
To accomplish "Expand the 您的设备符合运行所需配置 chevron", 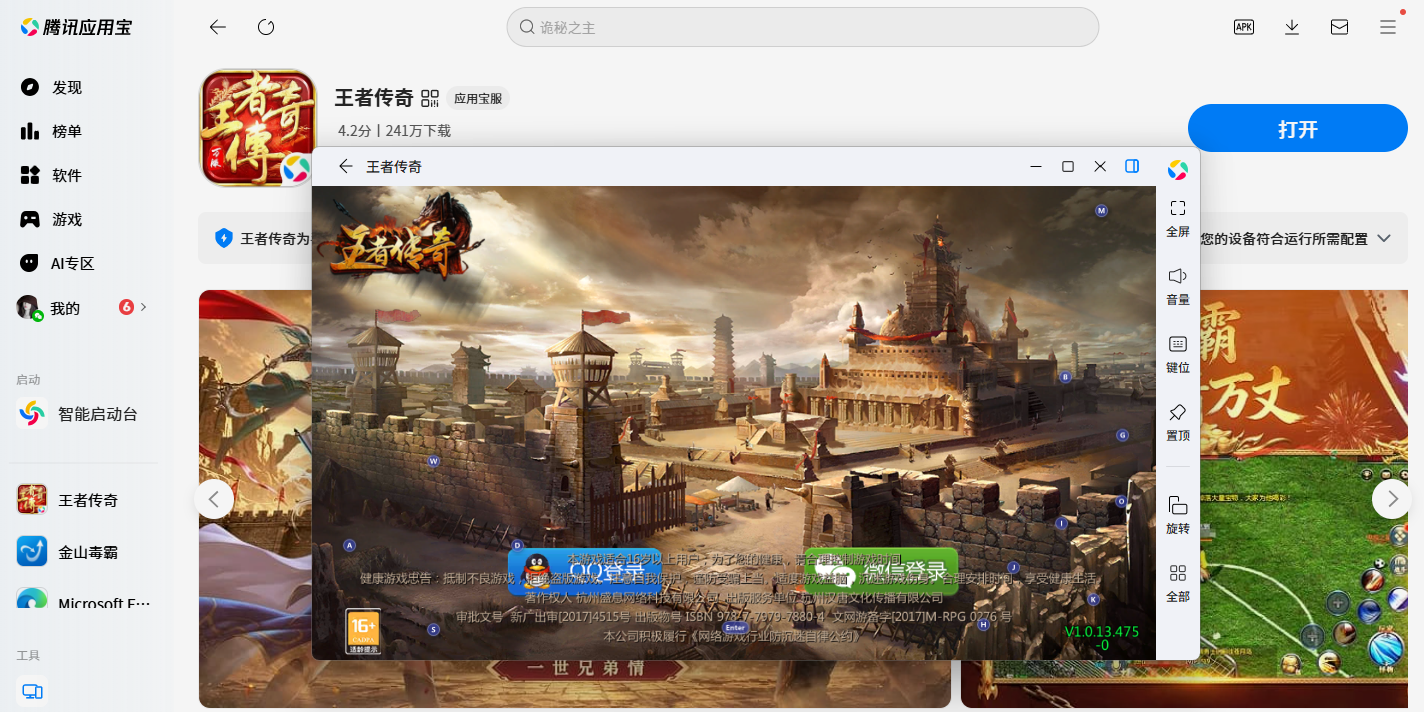I will 1384,238.
